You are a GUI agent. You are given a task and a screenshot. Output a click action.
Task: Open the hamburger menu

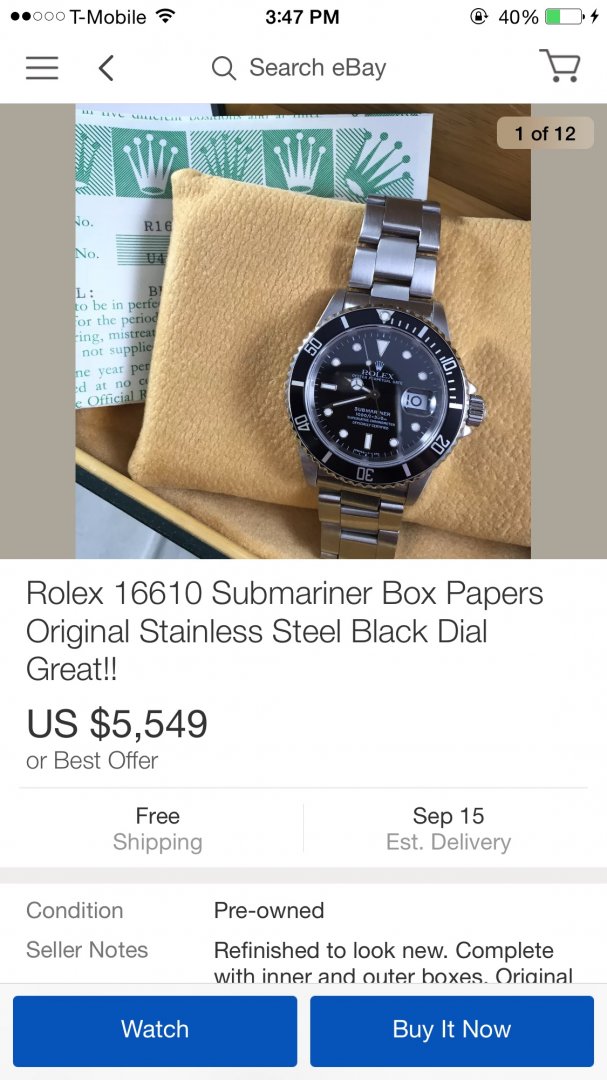[42, 68]
